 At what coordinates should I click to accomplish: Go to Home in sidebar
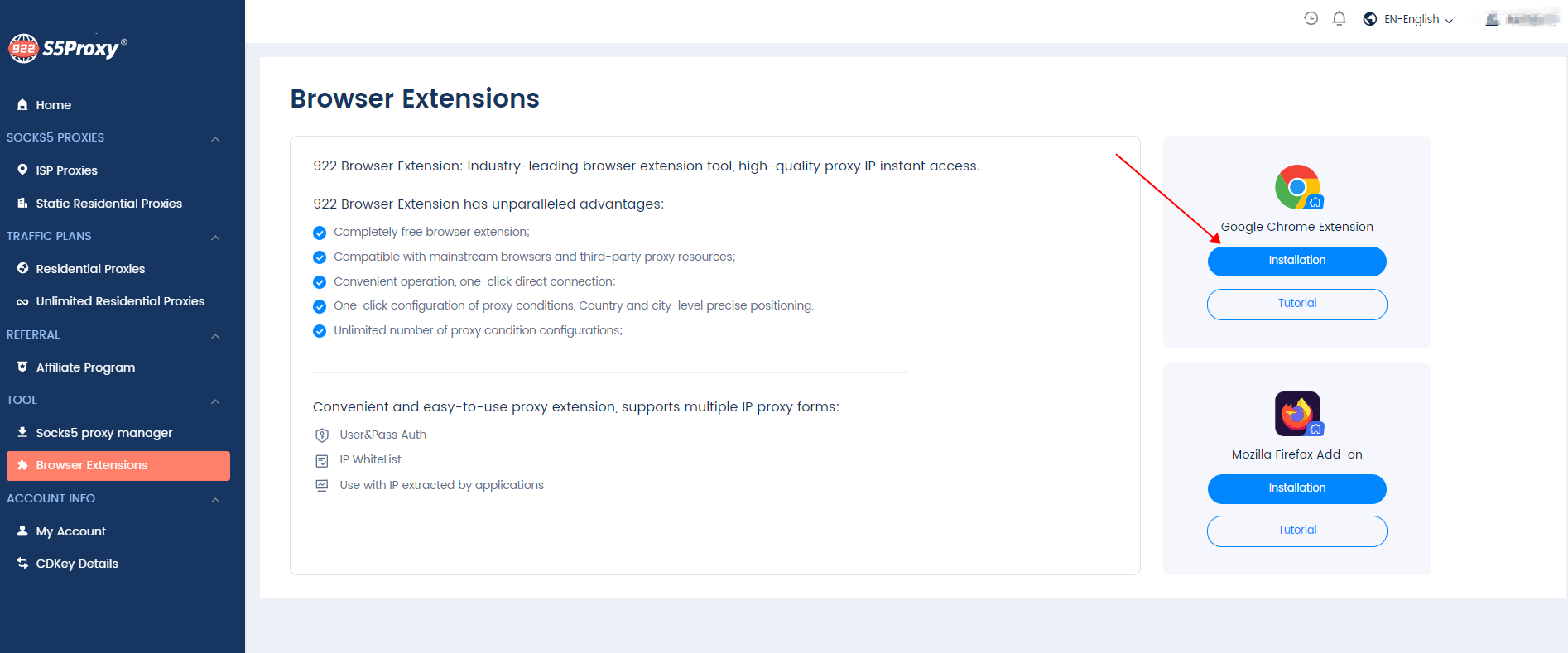[x=53, y=105]
